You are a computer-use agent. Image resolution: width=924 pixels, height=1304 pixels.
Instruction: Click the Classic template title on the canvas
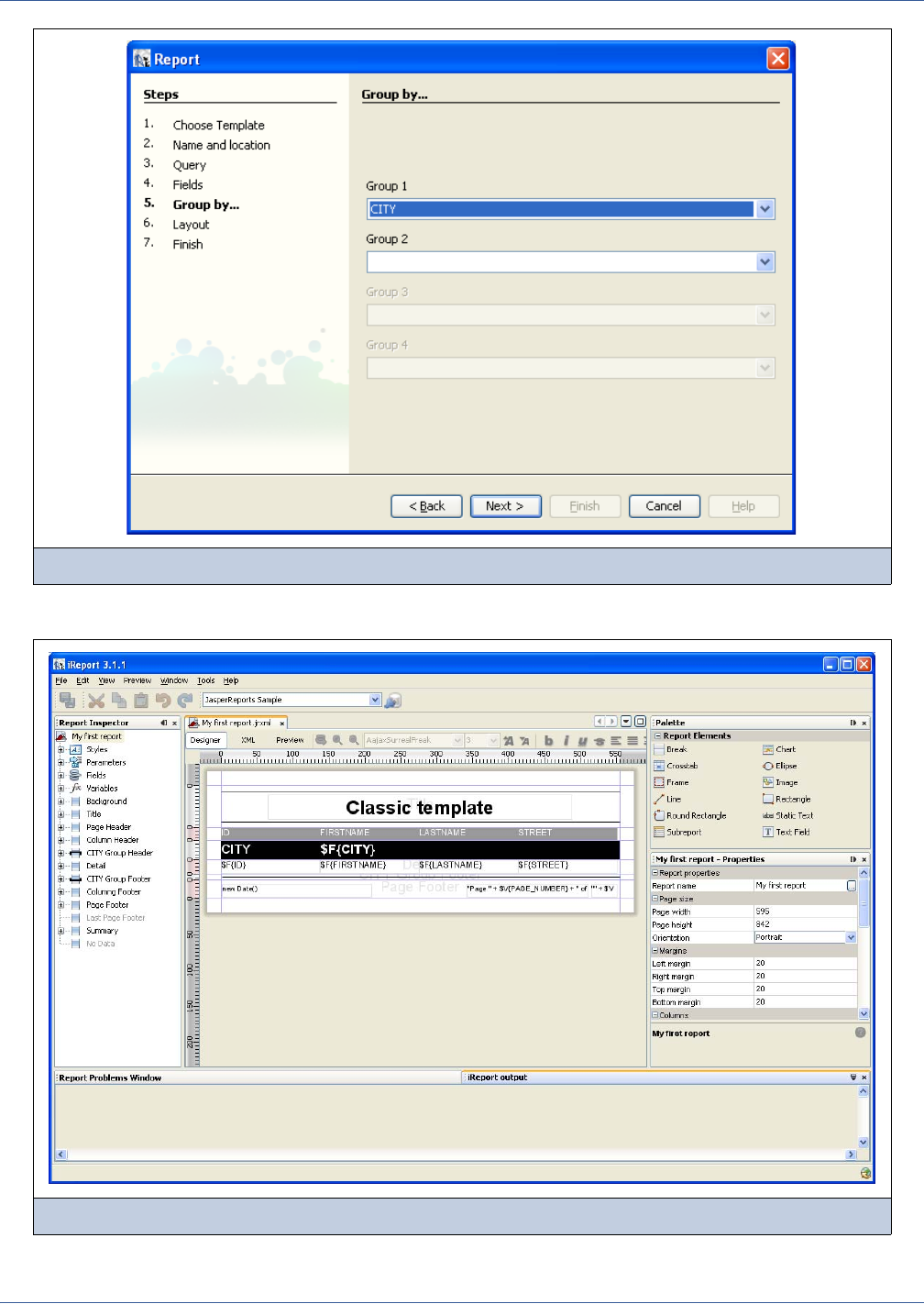point(419,808)
